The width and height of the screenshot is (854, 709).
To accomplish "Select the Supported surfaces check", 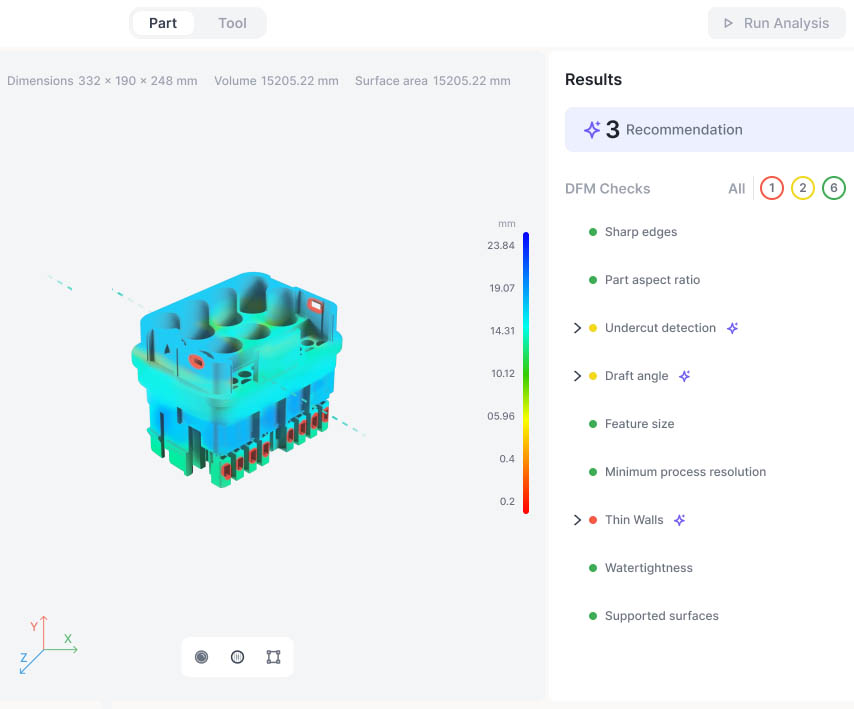I will coord(661,616).
